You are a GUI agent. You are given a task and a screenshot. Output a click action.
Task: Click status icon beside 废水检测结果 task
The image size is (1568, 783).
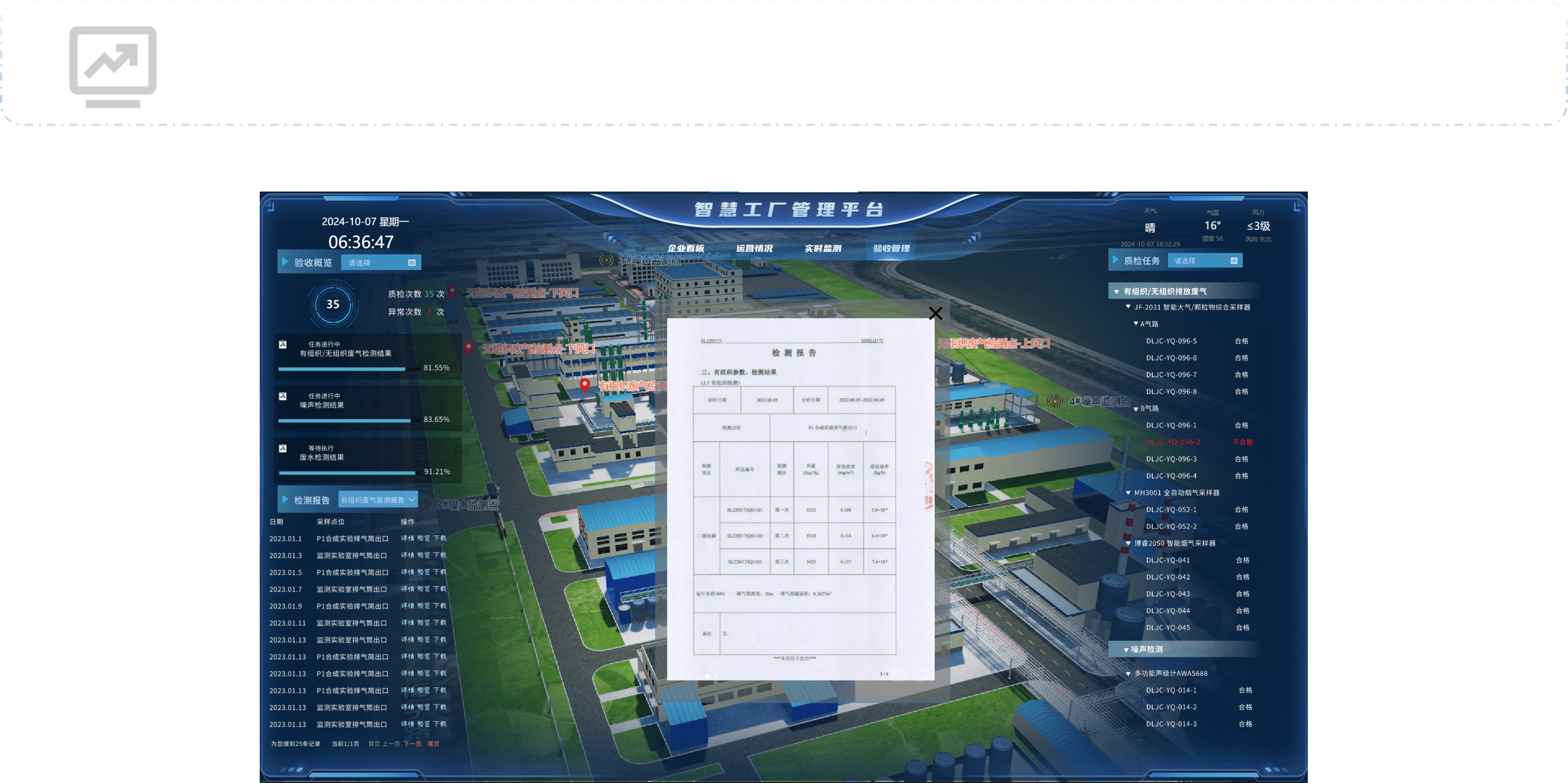(x=282, y=449)
